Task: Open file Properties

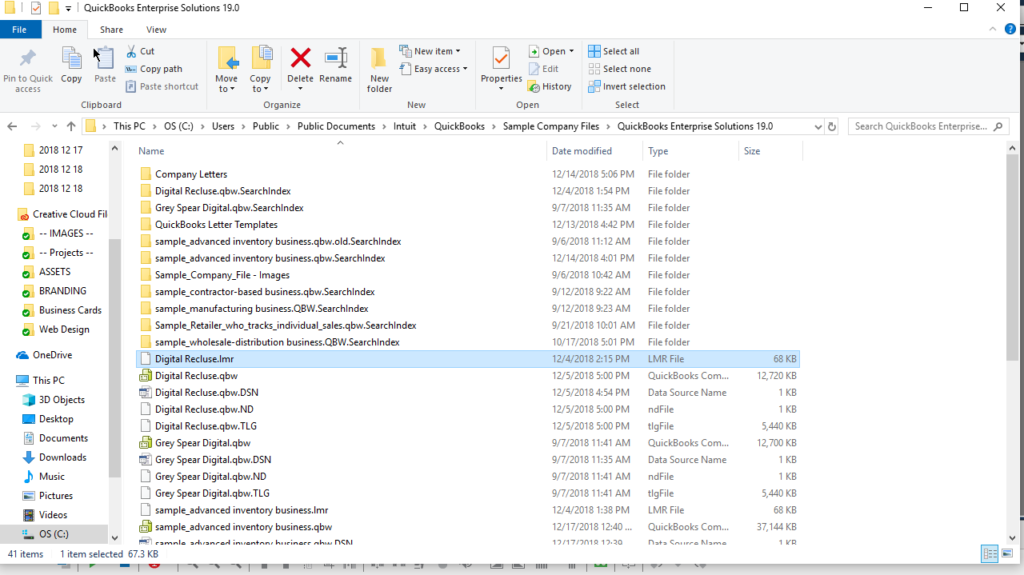Action: (x=501, y=68)
